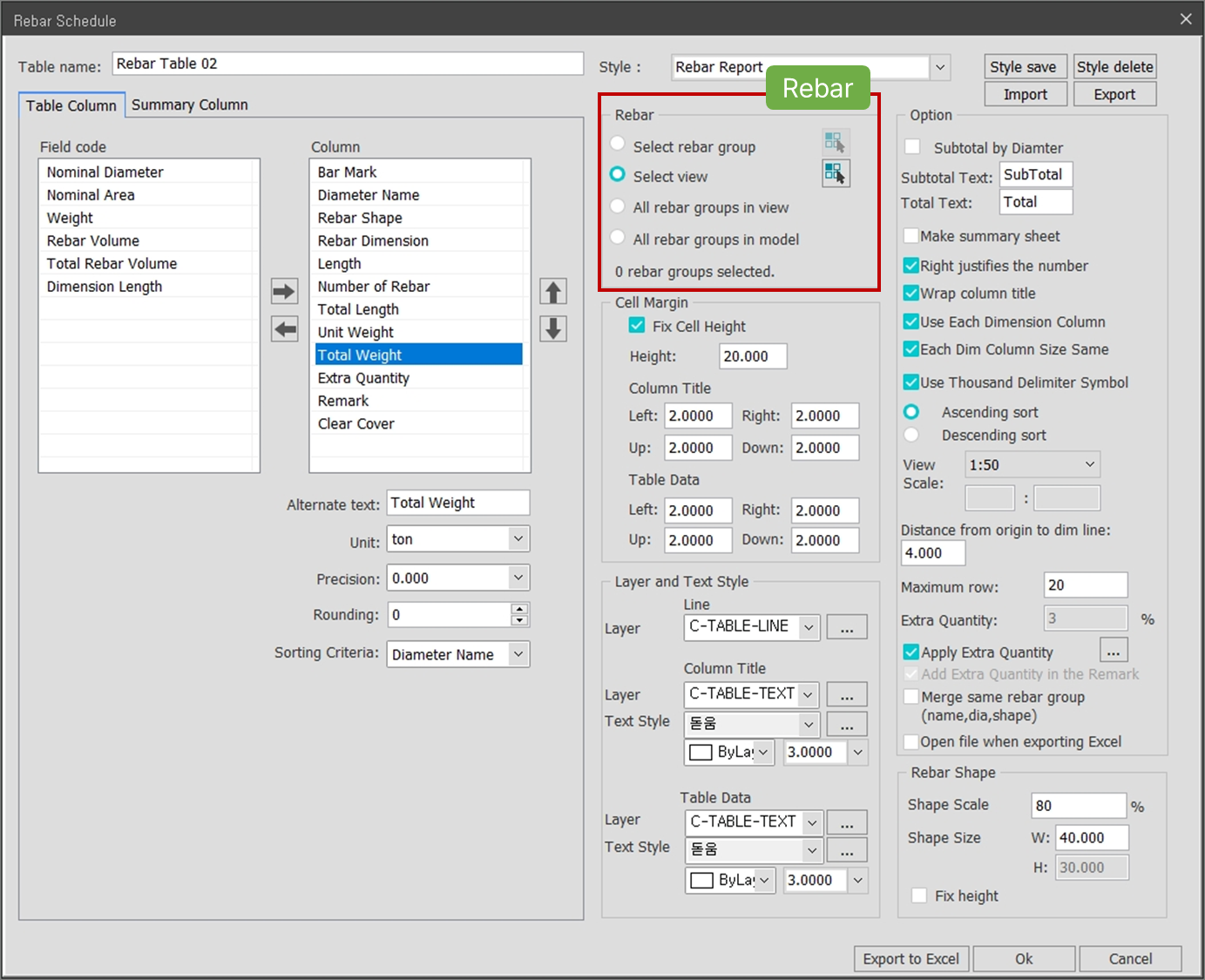Enable Make summary sheet checkbox
Screen dimensions: 1205x980
(911, 235)
